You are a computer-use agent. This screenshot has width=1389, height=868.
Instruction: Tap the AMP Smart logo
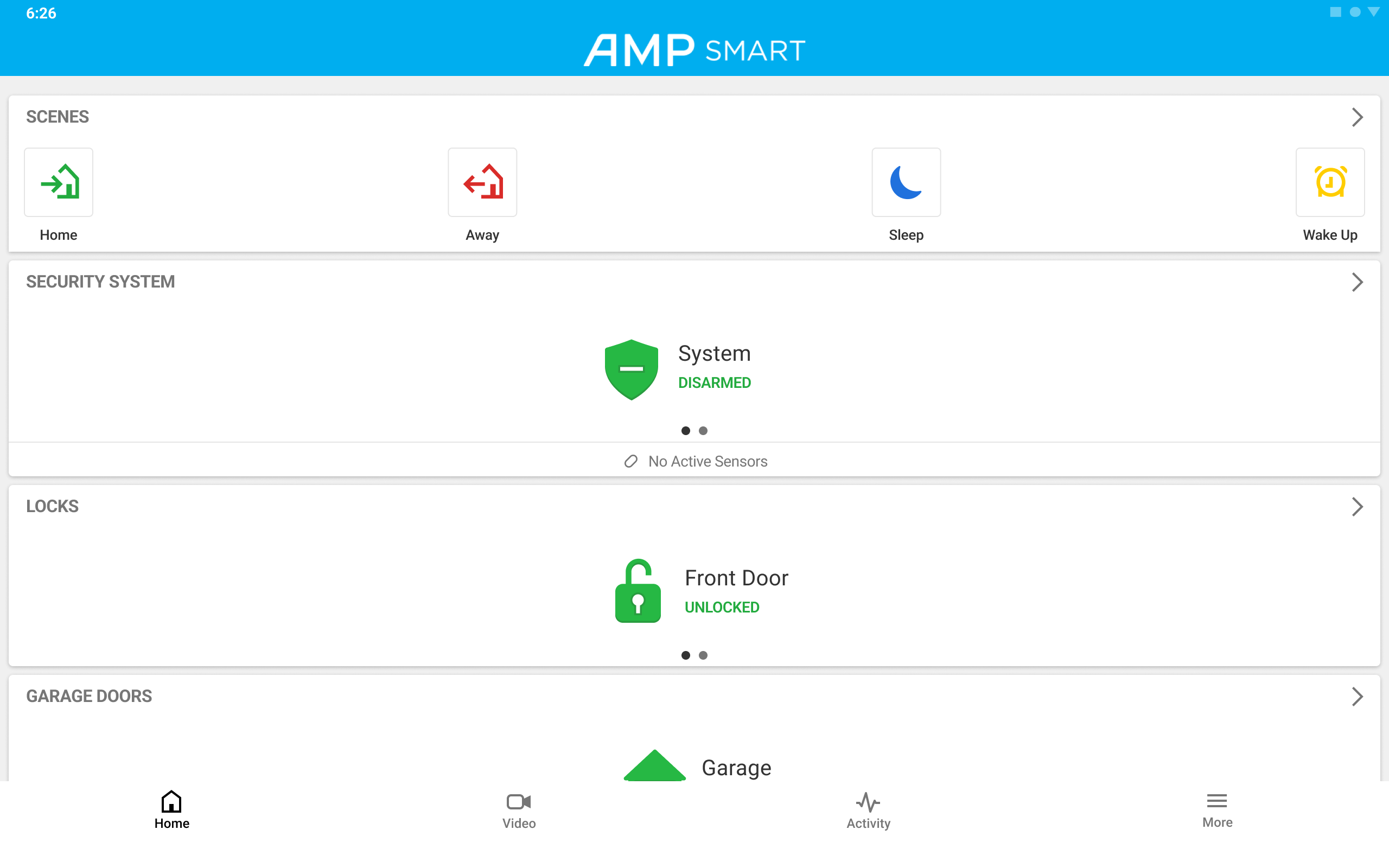[694, 50]
